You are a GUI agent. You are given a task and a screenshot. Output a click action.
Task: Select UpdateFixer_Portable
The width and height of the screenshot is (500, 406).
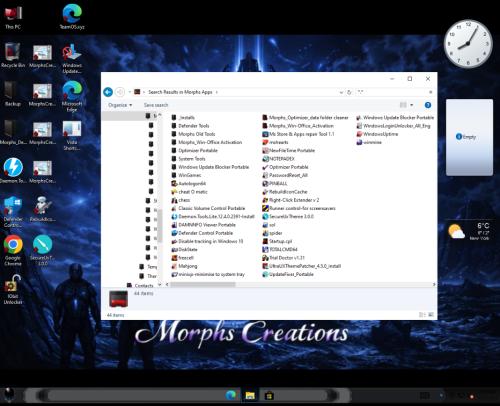click(x=288, y=274)
